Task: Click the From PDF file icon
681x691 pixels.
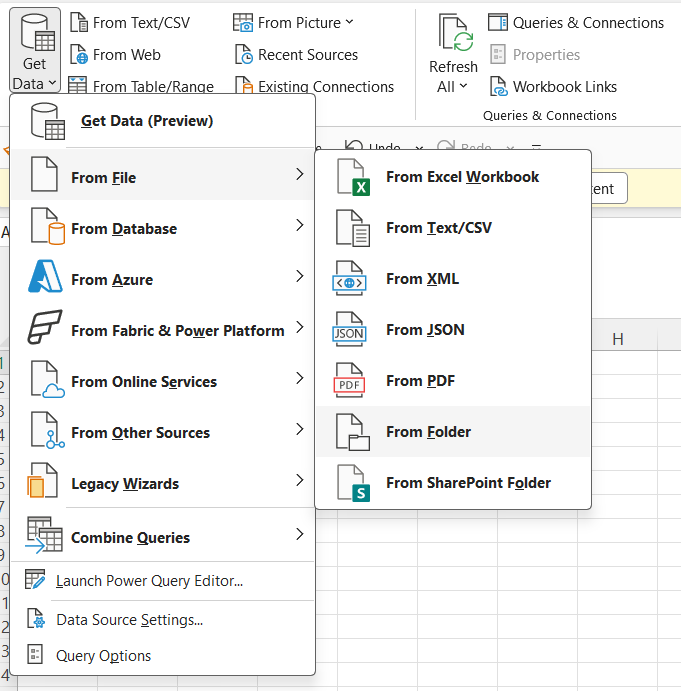Action: click(x=349, y=380)
